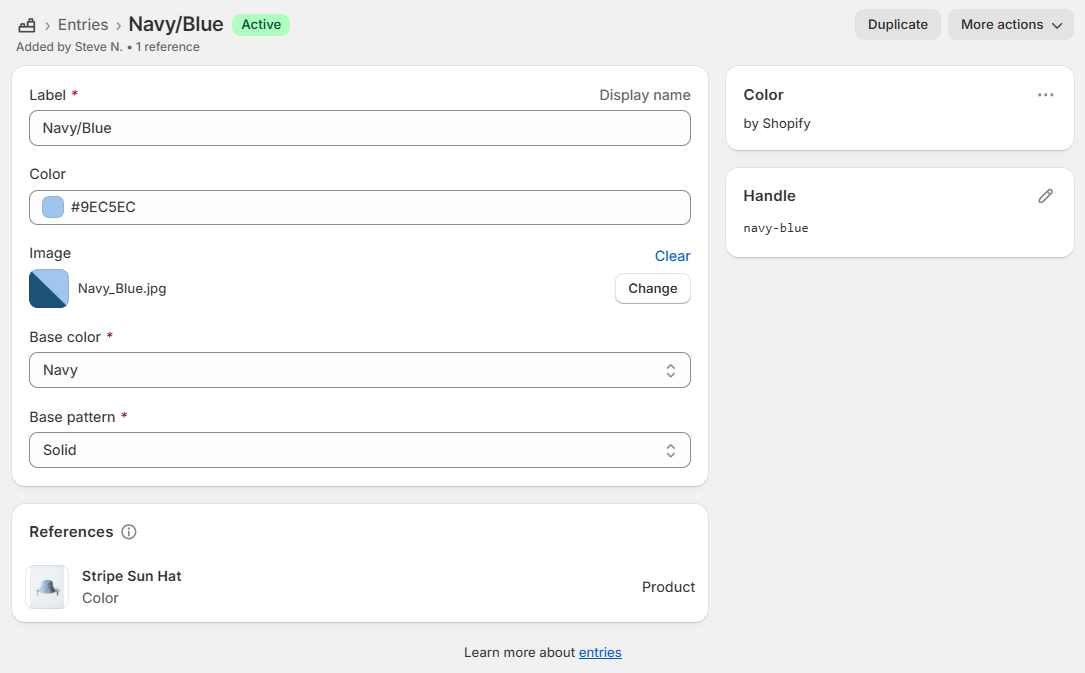1085x673 pixels.
Task: Click the navy-blue handle text
Action: click(x=776, y=228)
